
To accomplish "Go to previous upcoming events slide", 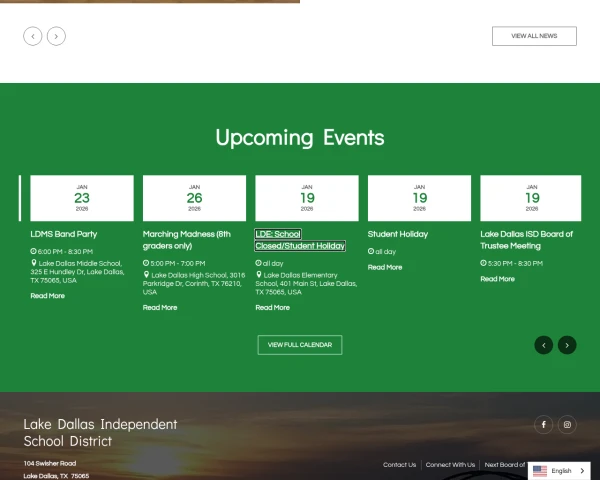I will click(543, 345).
